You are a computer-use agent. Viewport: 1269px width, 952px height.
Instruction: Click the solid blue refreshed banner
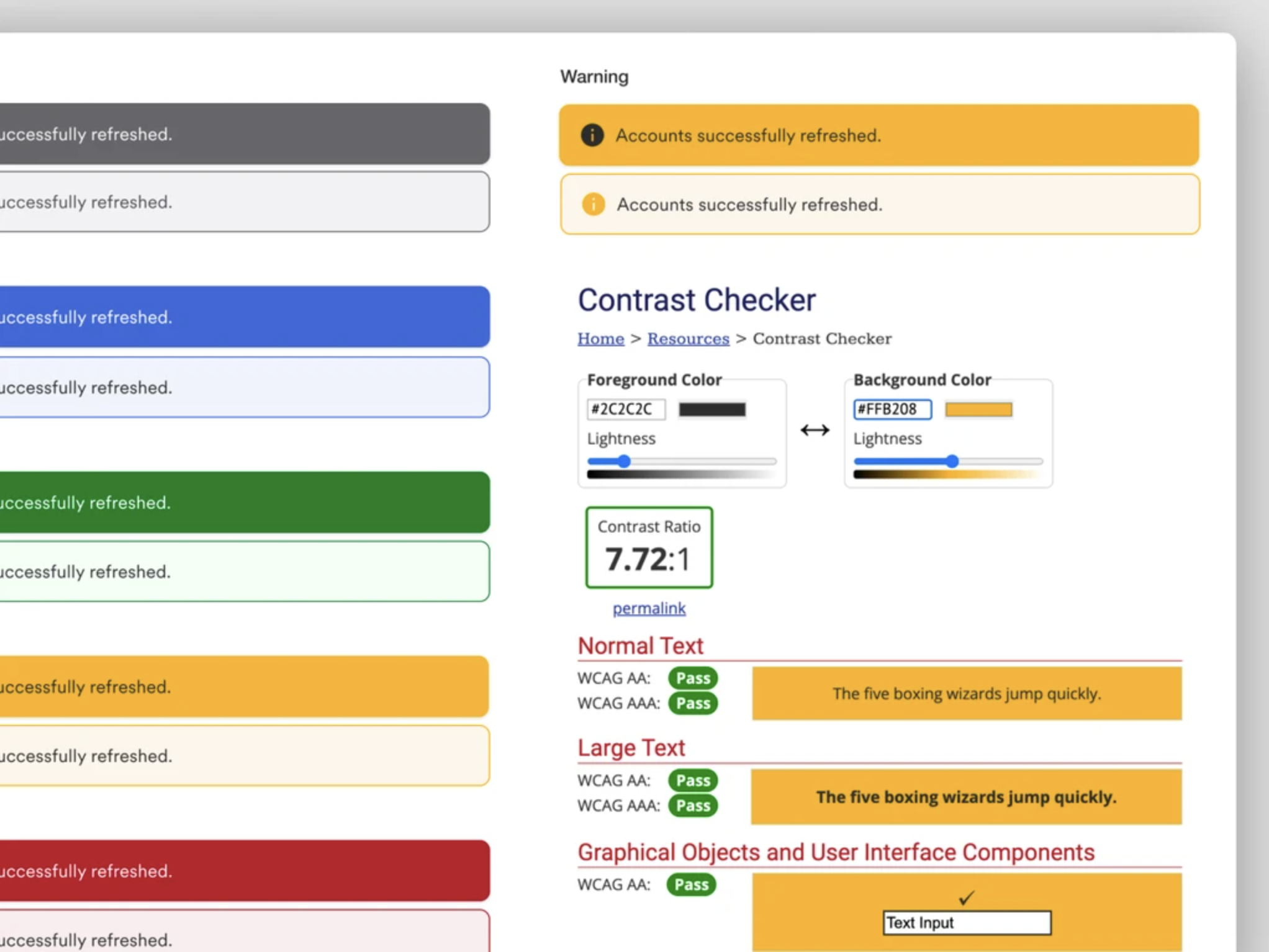point(245,317)
